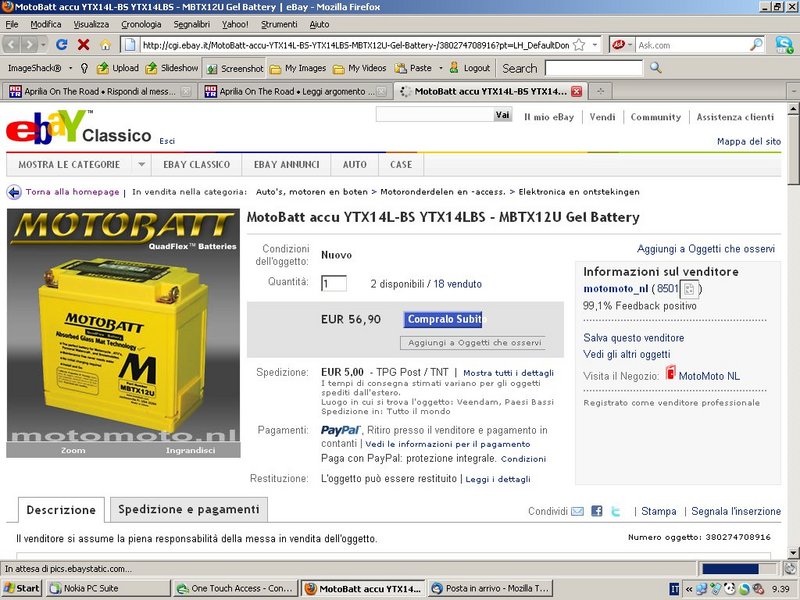Open the history dropdown next to the Forward button
Image resolution: width=800 pixels, height=600 pixels.
click(x=43, y=45)
